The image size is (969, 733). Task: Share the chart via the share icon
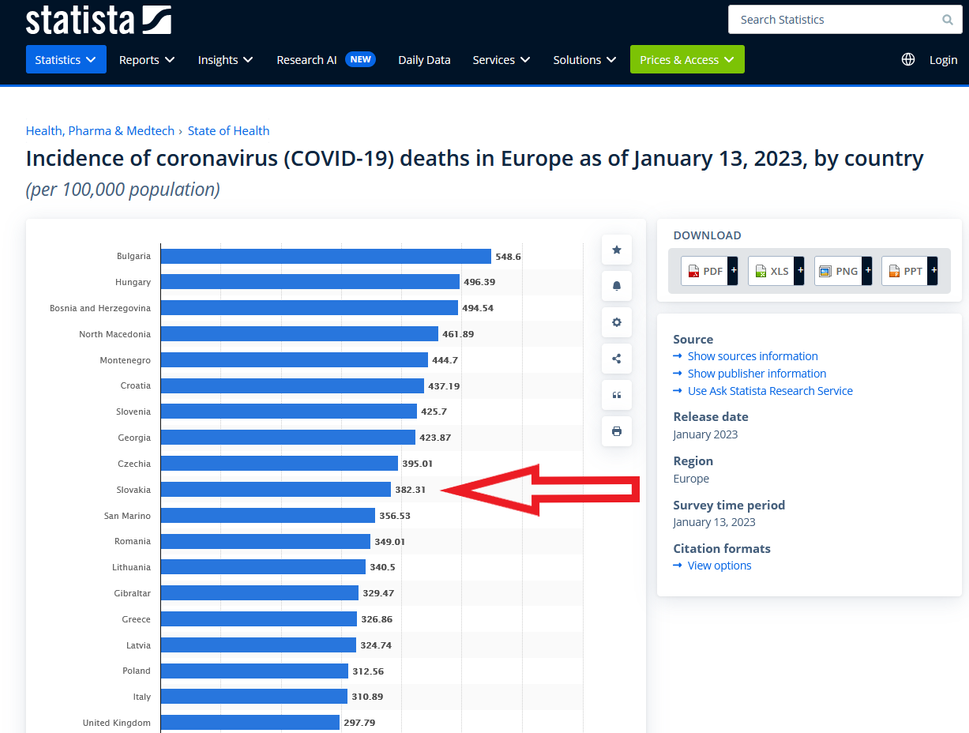pos(617,358)
